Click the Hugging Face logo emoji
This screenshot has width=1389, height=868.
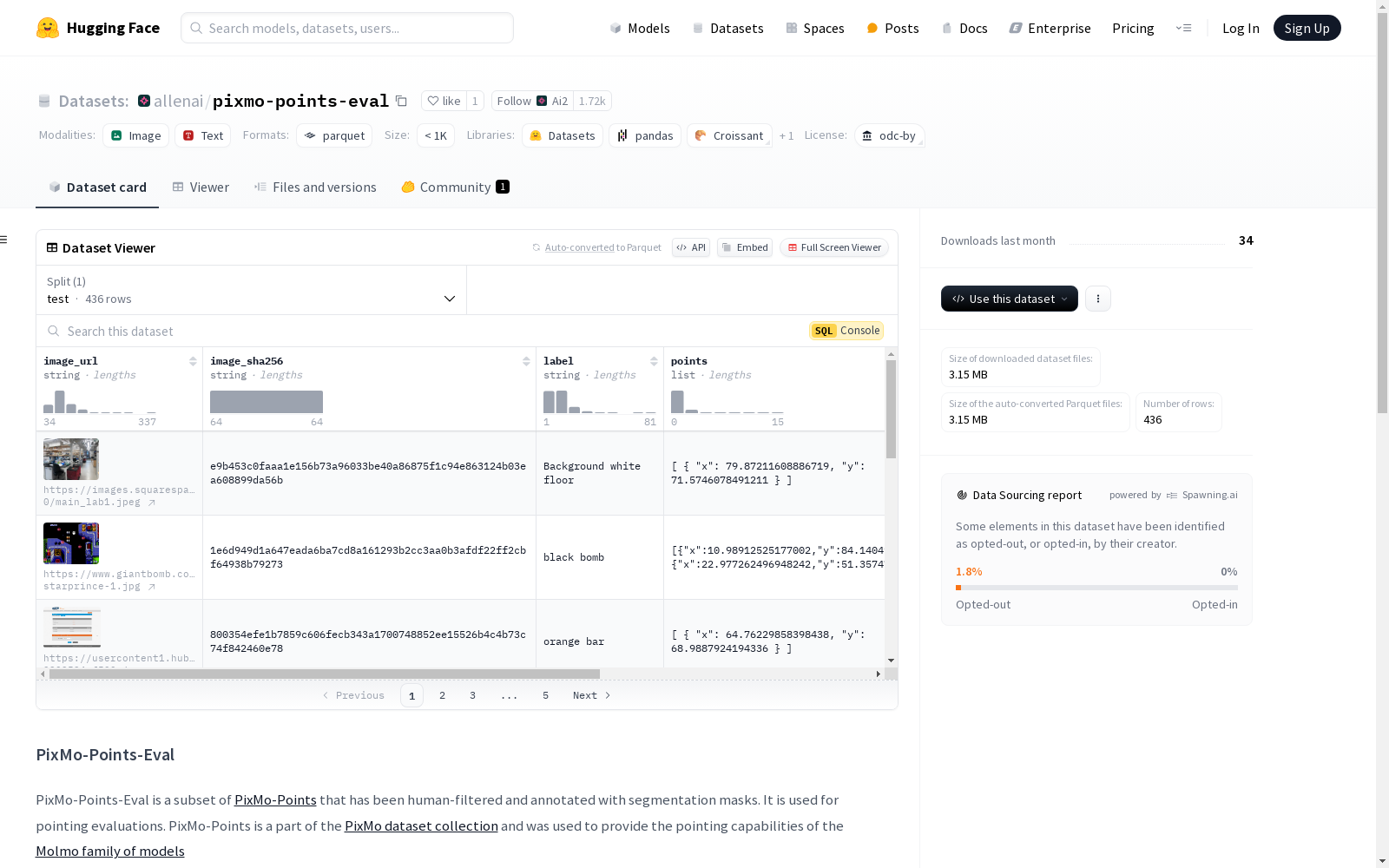pos(48,28)
